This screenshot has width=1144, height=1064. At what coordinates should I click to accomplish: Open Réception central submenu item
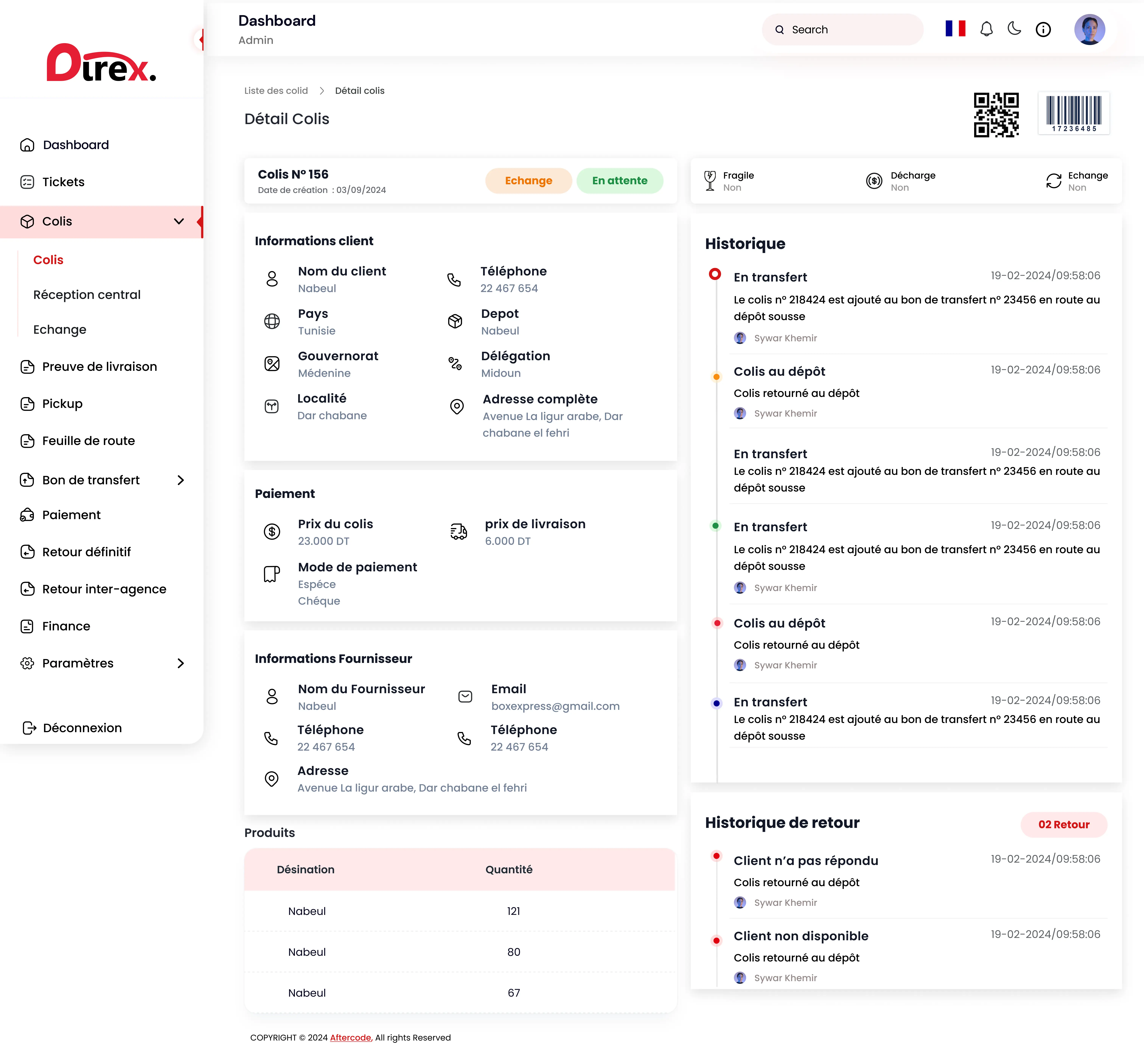tap(87, 295)
